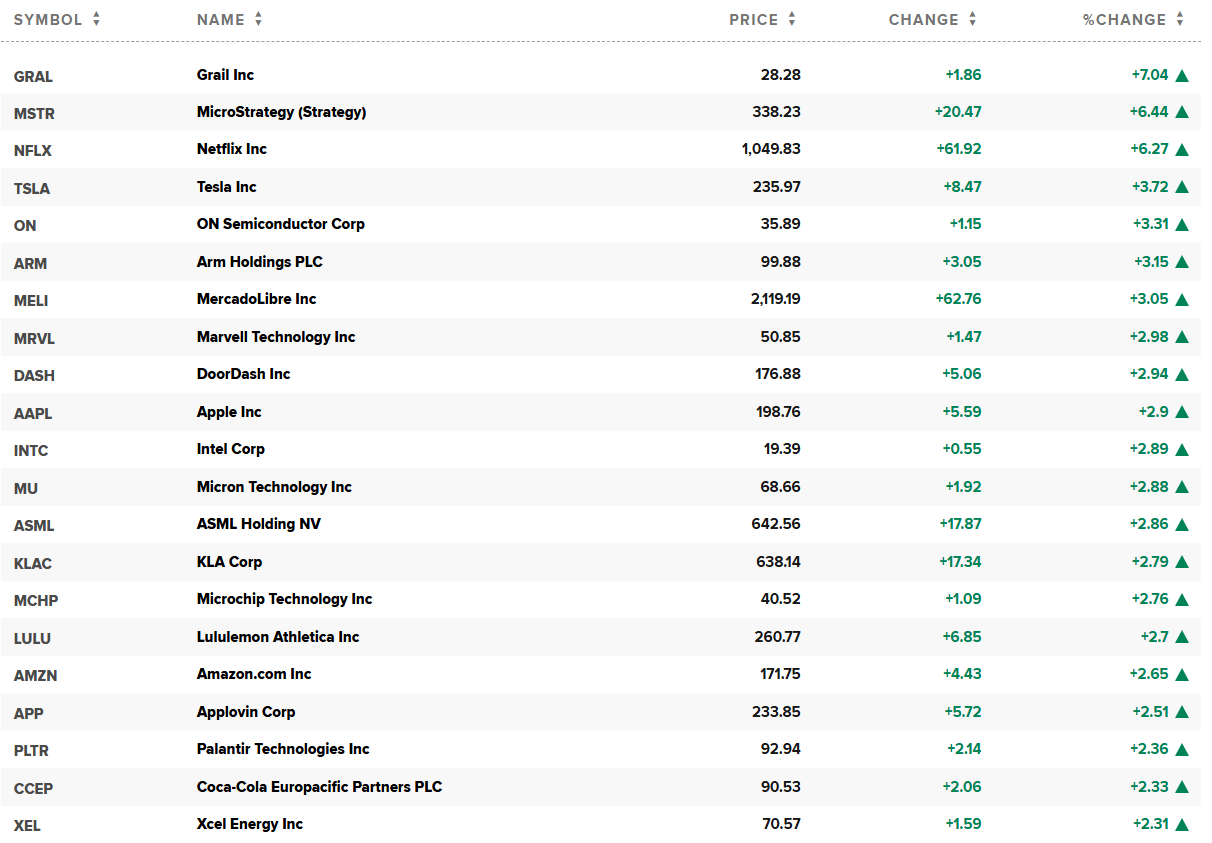The height and width of the screenshot is (843, 1212).
Task: Click Micron Technology Inc name
Action: [x=274, y=487]
